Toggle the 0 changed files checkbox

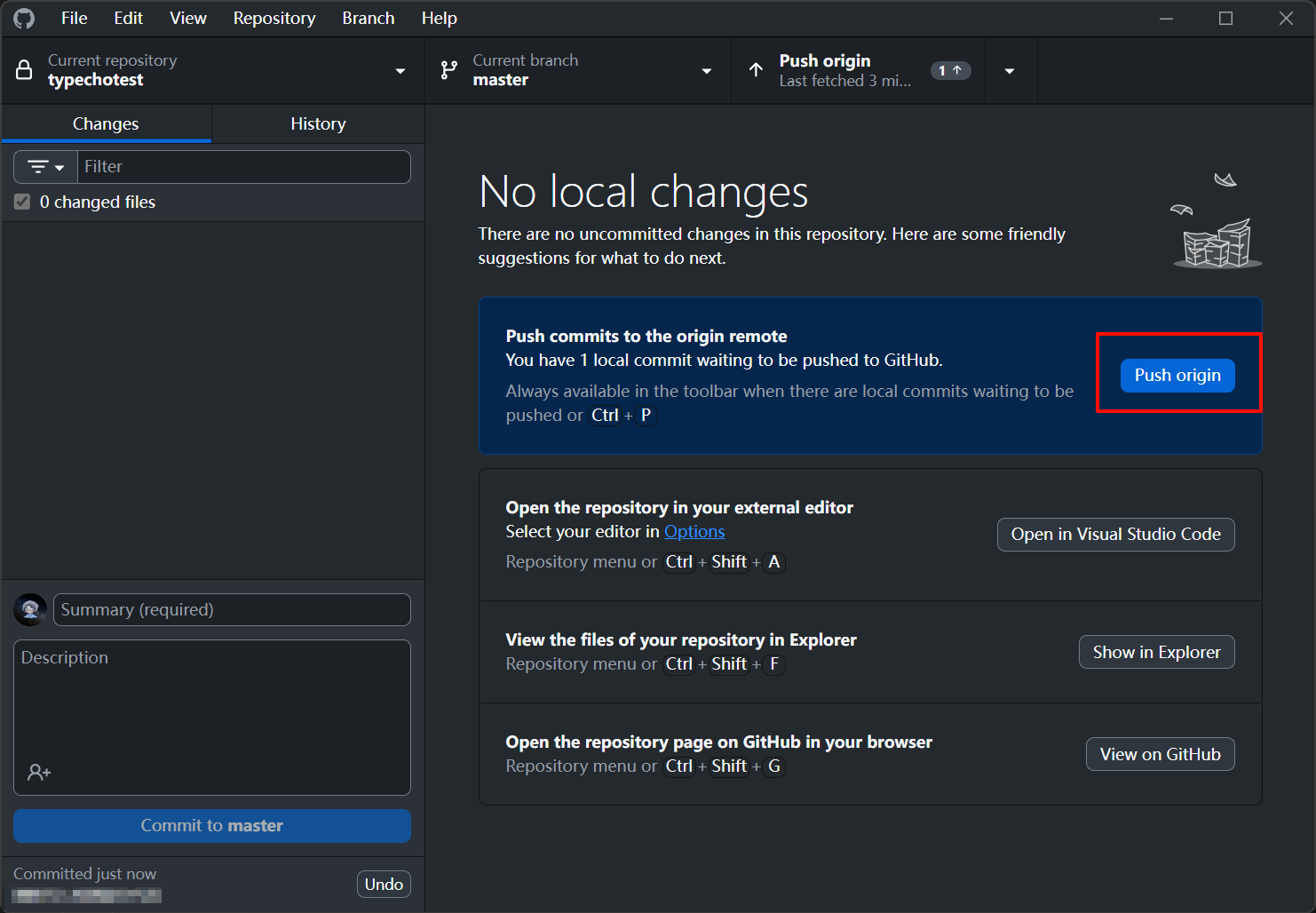tap(22, 202)
